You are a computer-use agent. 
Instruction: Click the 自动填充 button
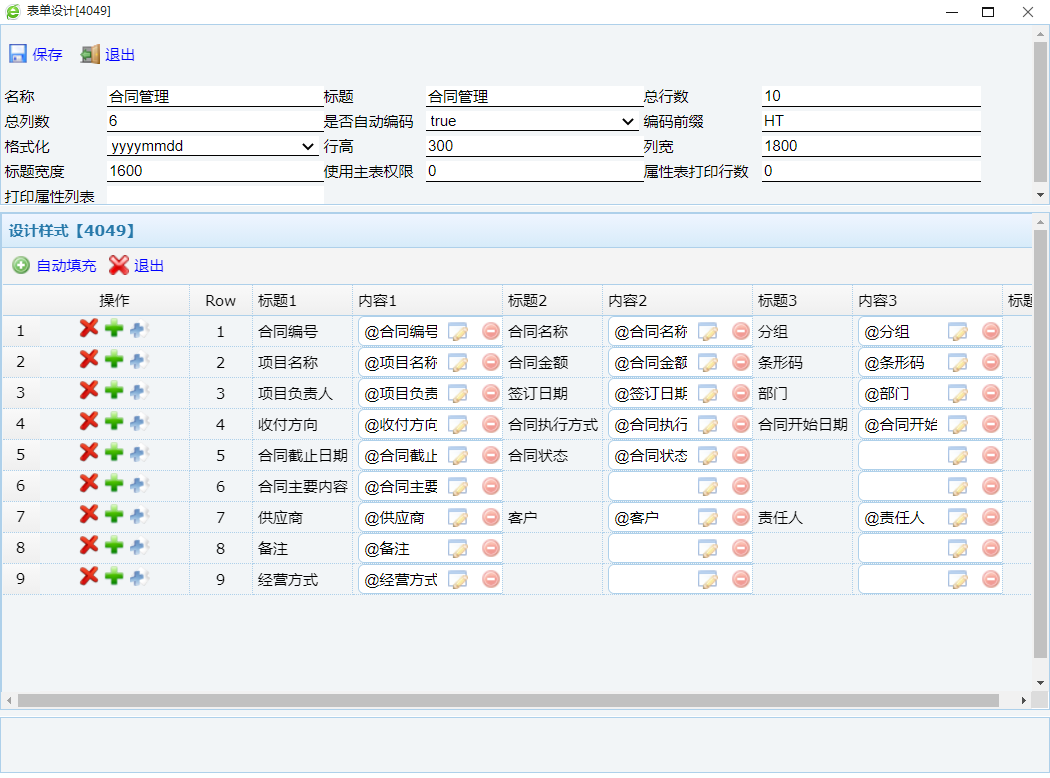[x=55, y=265]
